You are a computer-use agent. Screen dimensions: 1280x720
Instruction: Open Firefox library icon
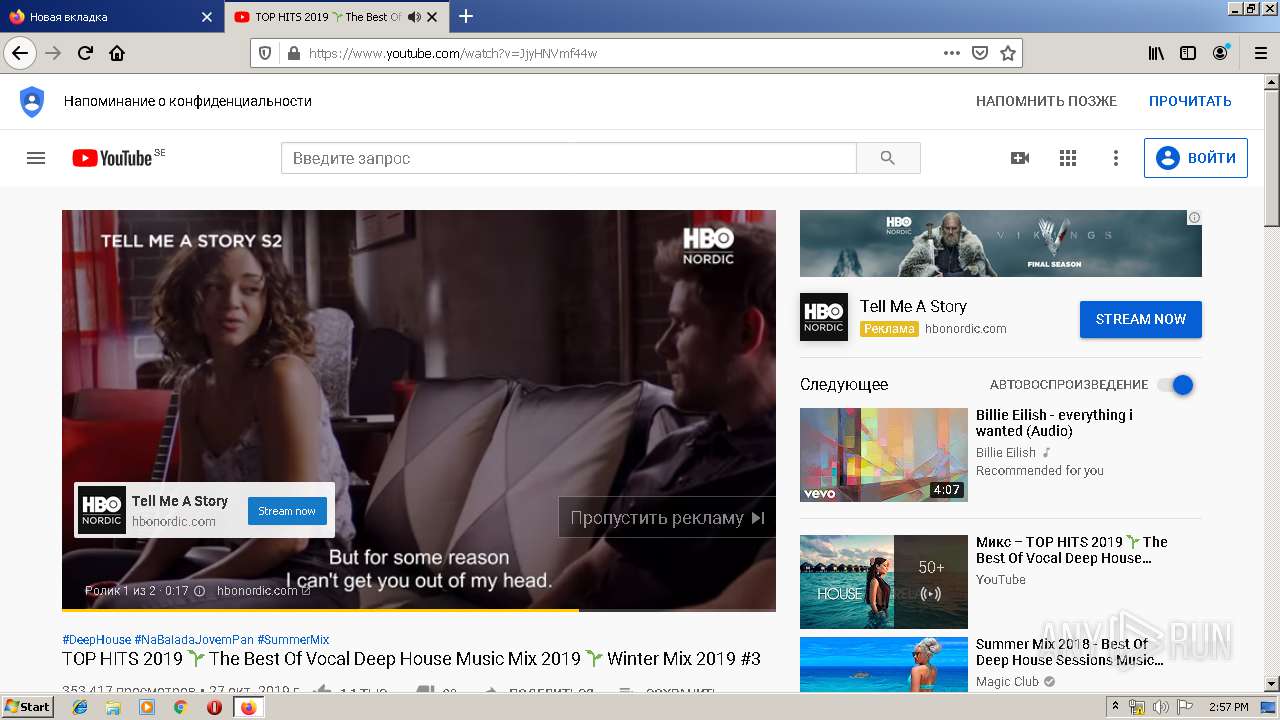coord(1156,53)
